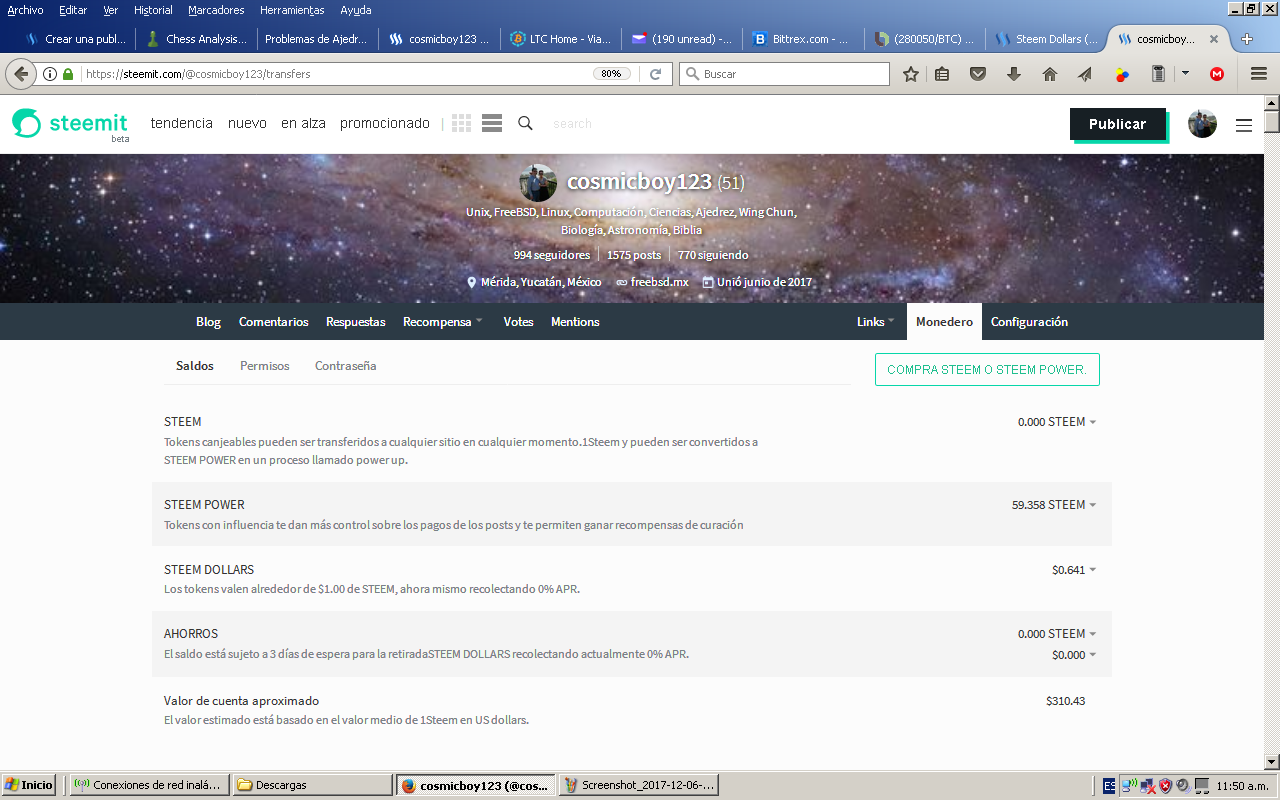Click the red M extension icon
Image resolution: width=1280 pixels, height=800 pixels.
(x=1217, y=74)
